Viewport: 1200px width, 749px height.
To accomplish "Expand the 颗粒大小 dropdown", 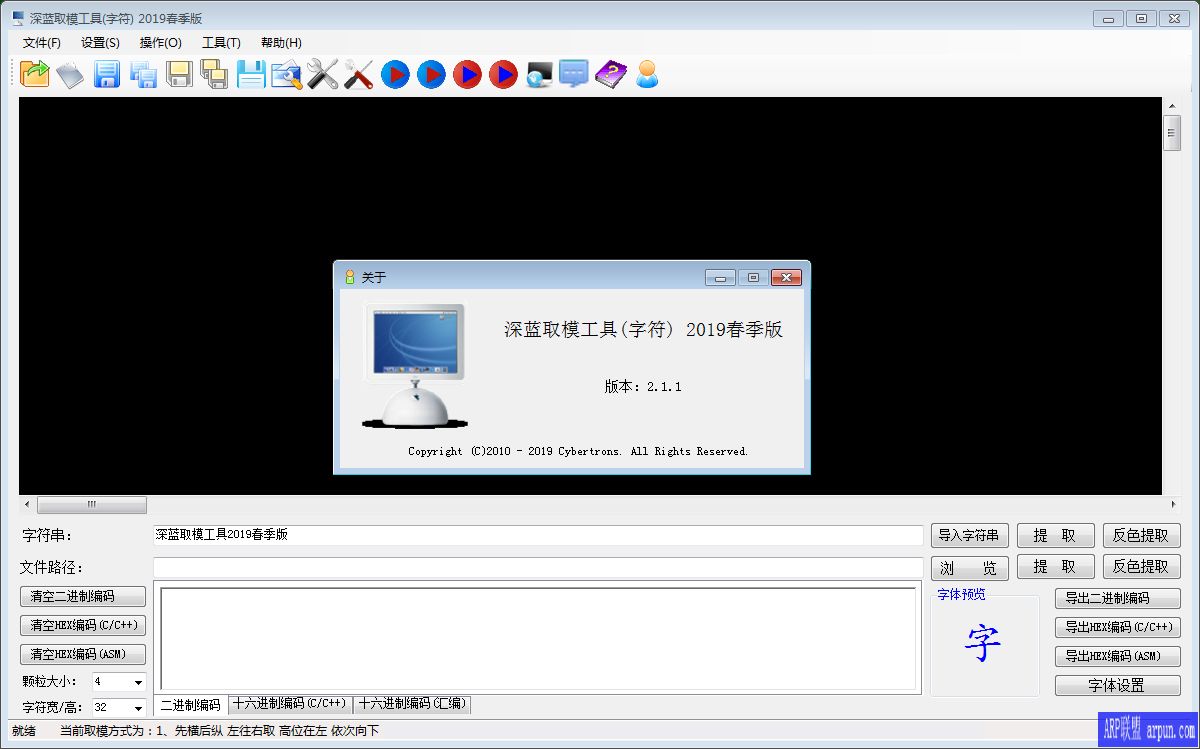I will [138, 683].
